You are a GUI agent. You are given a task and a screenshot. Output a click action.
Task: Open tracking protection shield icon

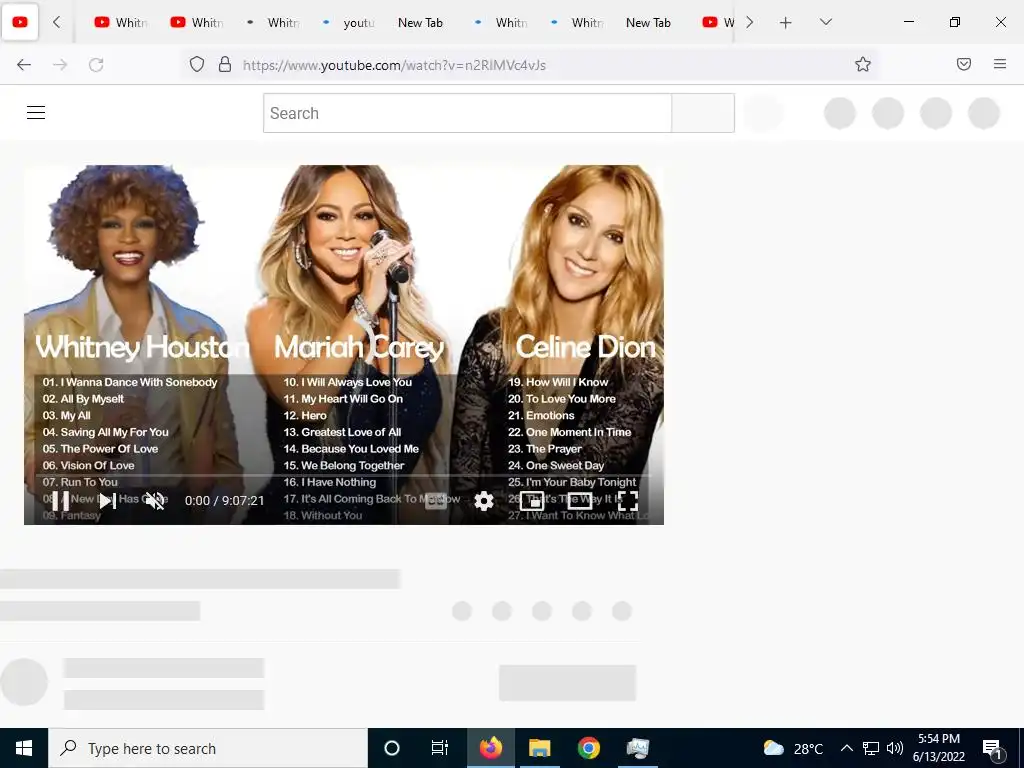point(197,64)
